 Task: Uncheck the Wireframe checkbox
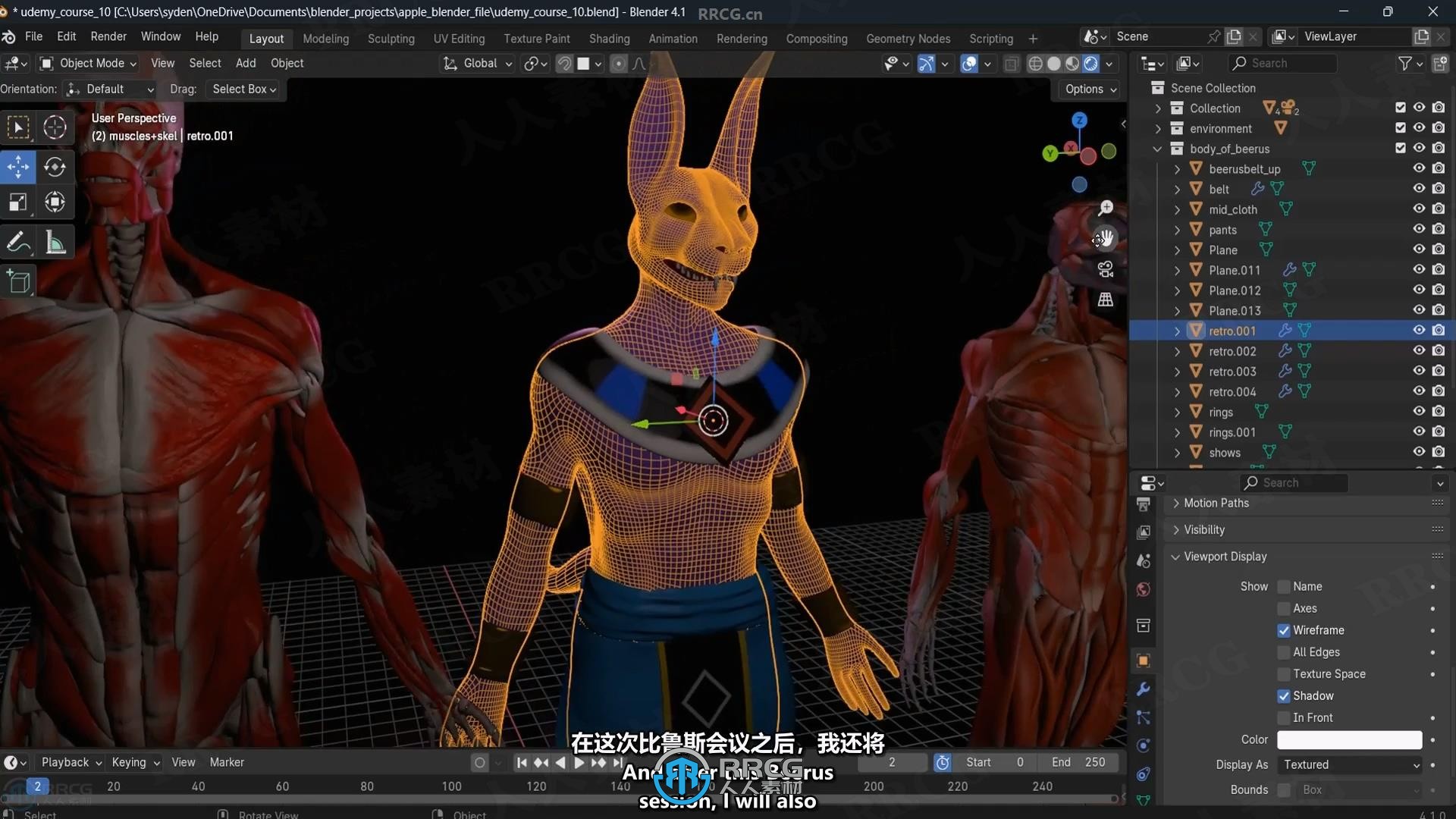click(1284, 630)
